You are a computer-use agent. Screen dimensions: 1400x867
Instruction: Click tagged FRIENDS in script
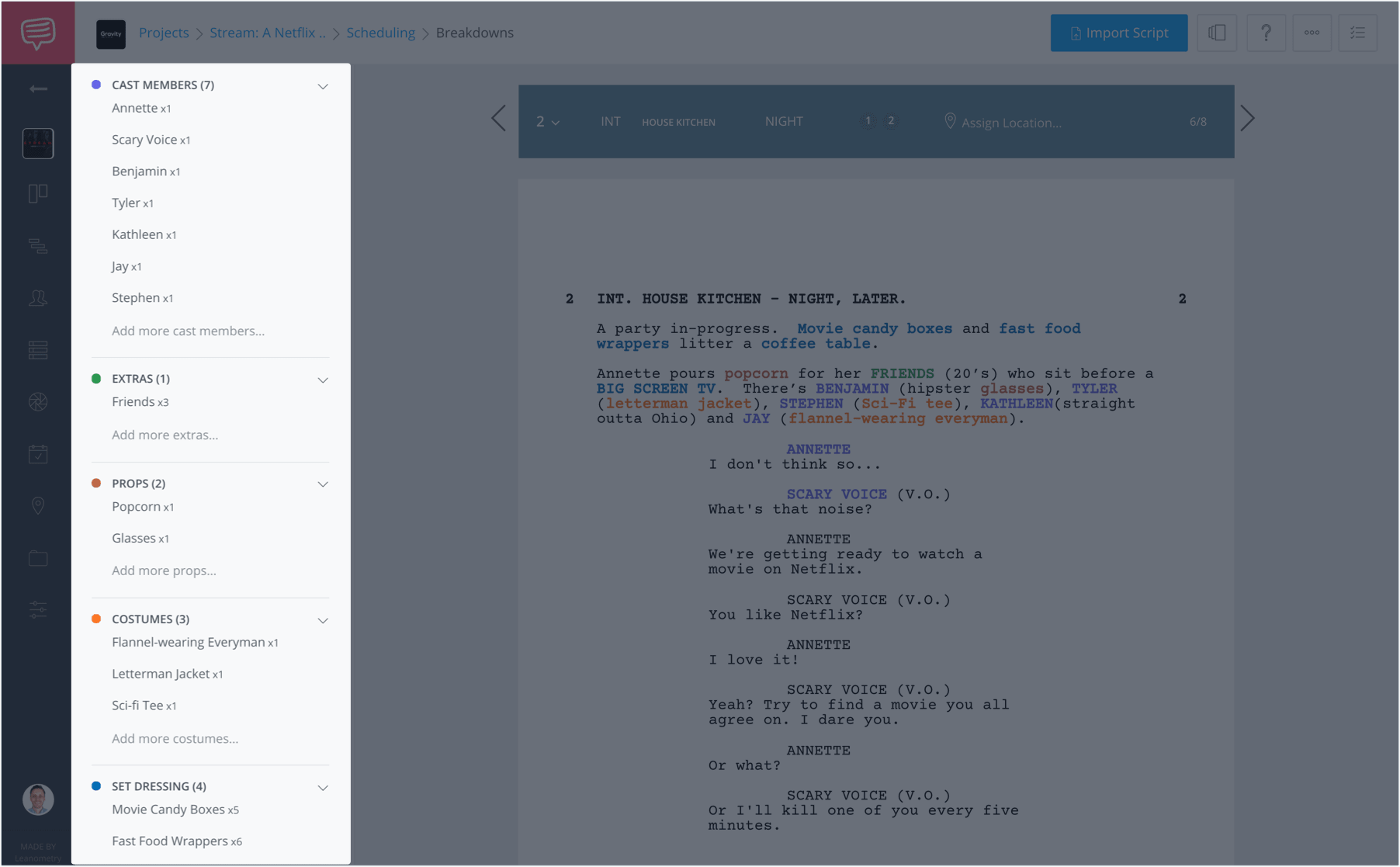903,374
